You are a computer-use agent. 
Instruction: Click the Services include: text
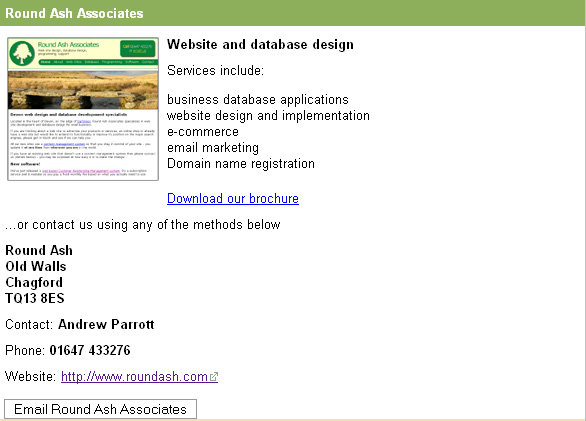pos(215,70)
